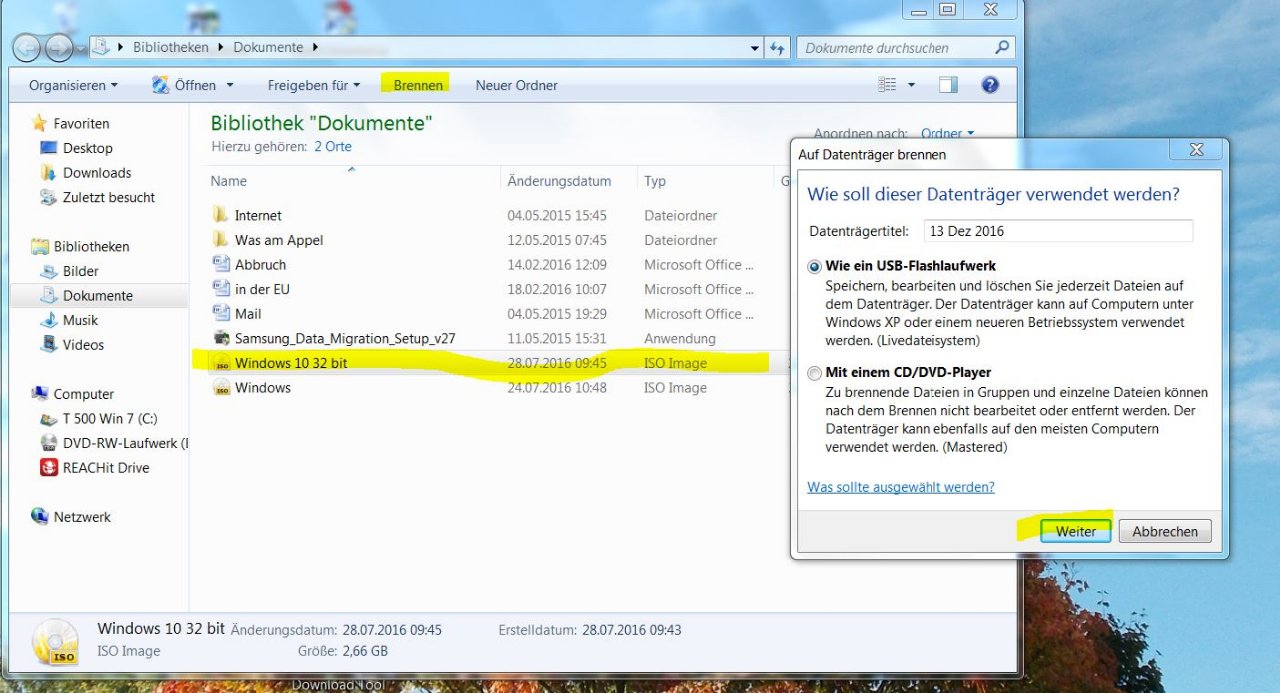This screenshot has height=693, width=1280.
Task: Click the Windows ISO file icon
Action: click(x=221, y=388)
